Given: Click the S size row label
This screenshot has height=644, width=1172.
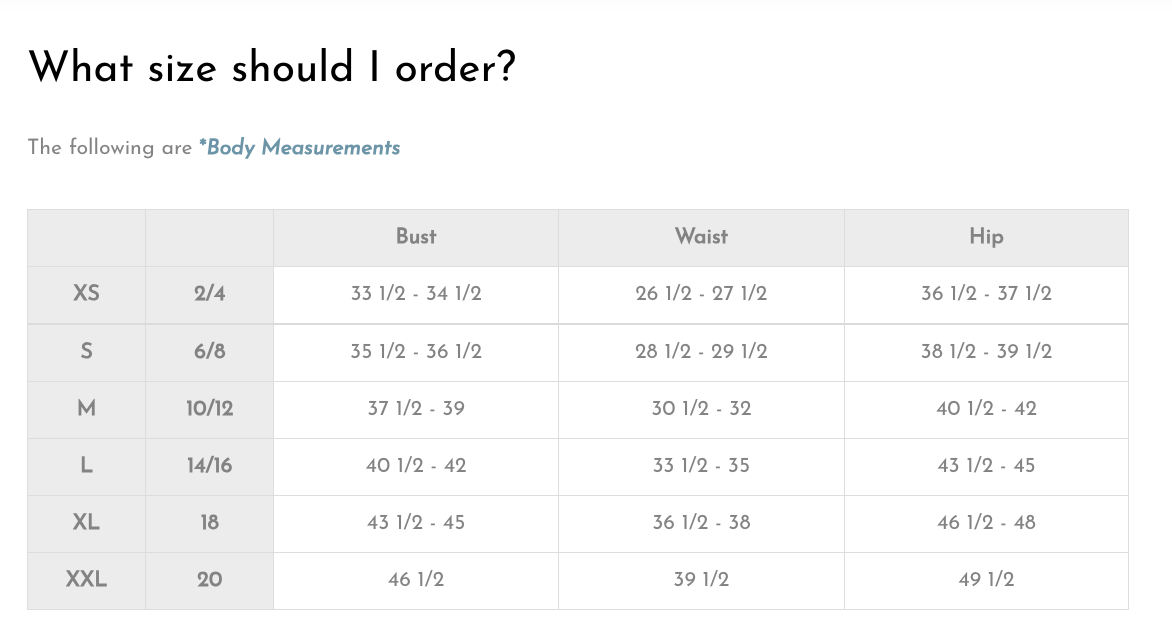Looking at the screenshot, I should pyautogui.click(x=86, y=351).
